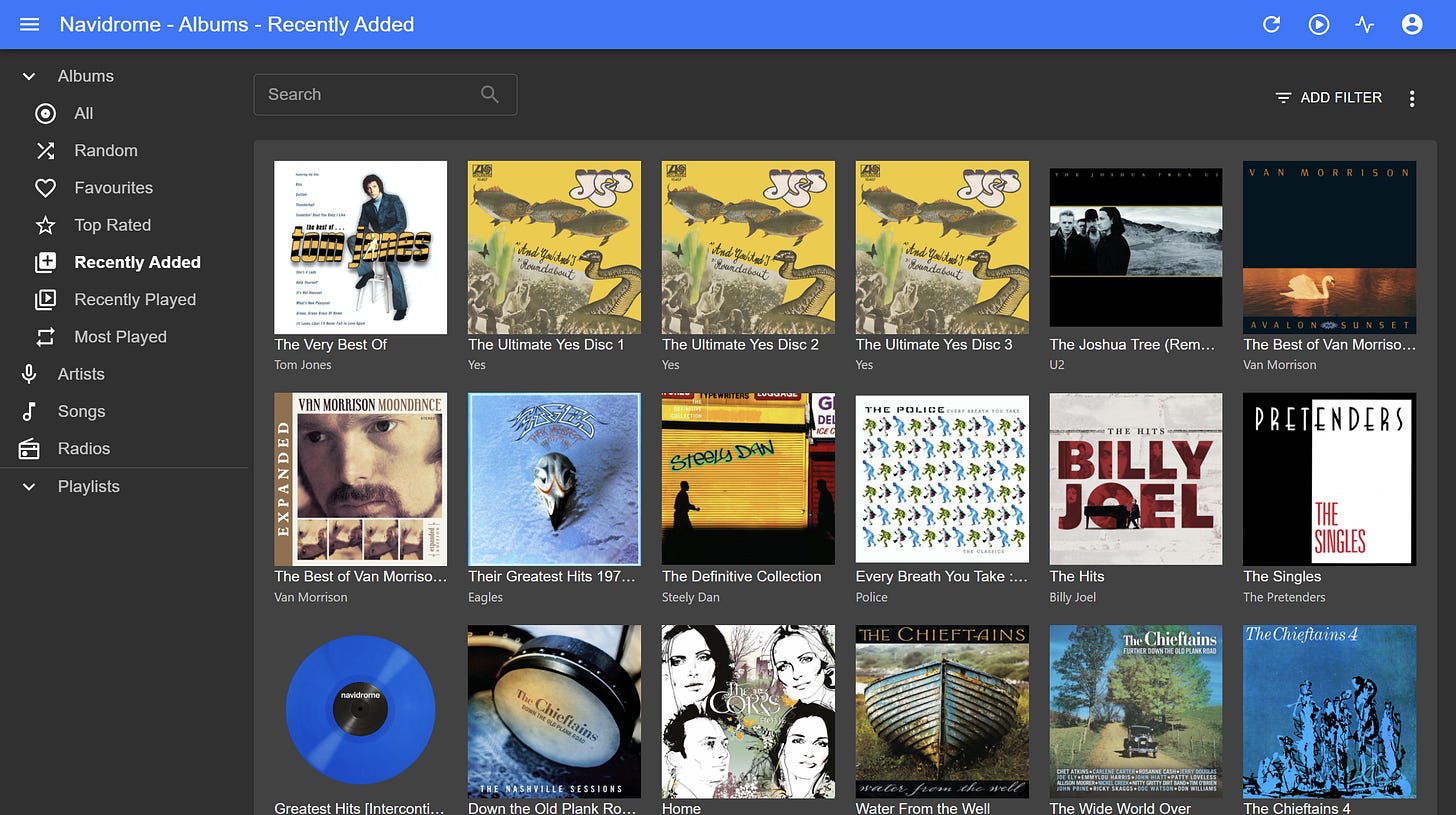The height and width of the screenshot is (815, 1456).
Task: Open The Singles album title
Action: pyautogui.click(x=1282, y=577)
